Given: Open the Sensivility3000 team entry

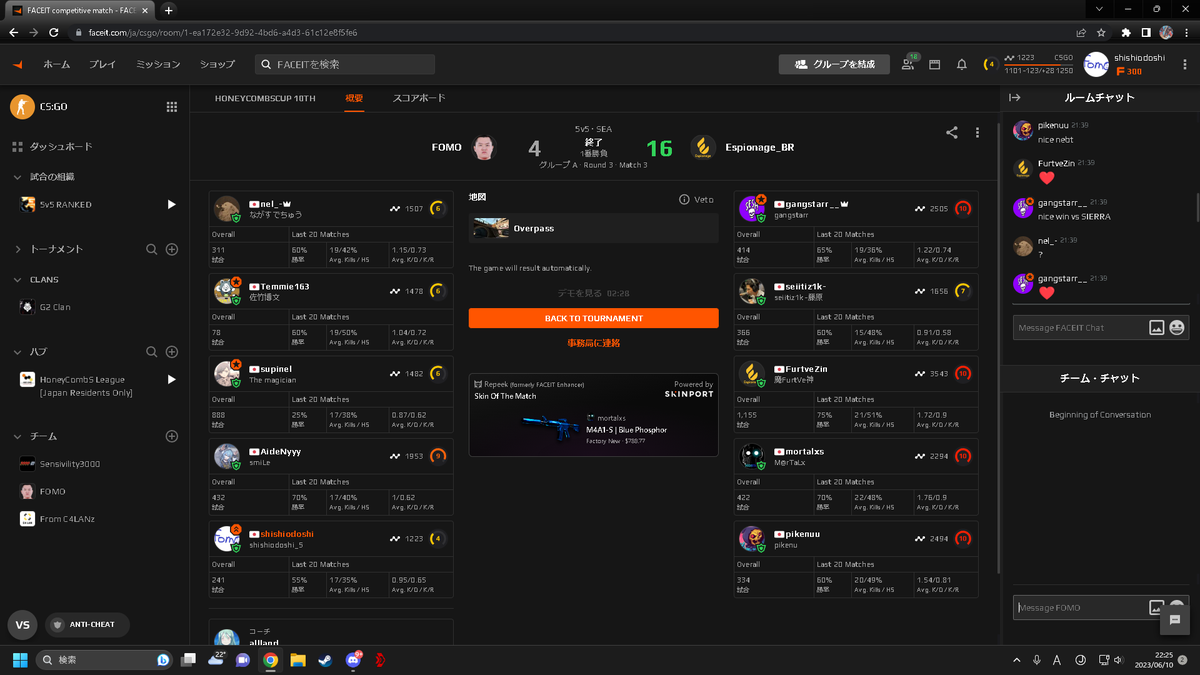Looking at the screenshot, I should tap(61, 464).
